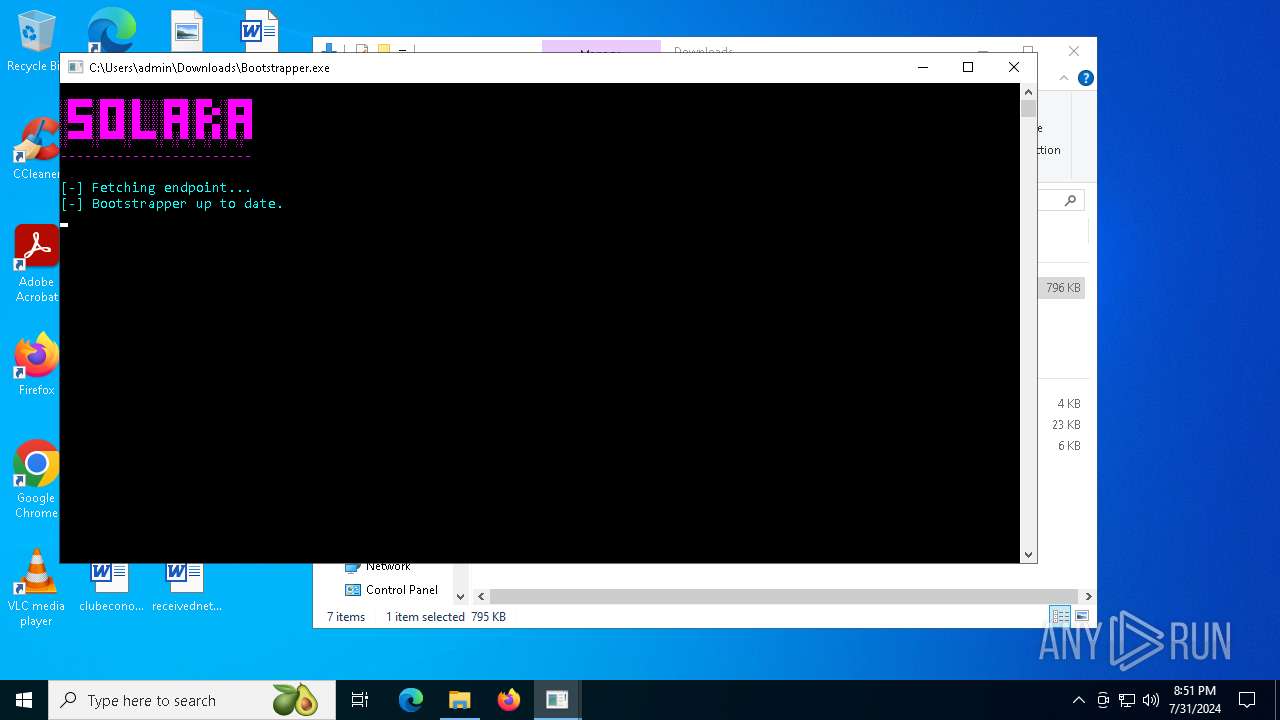Click the Explorer horizontal scrollbar right arrow
1280x720 pixels.
pyautogui.click(x=1088, y=596)
